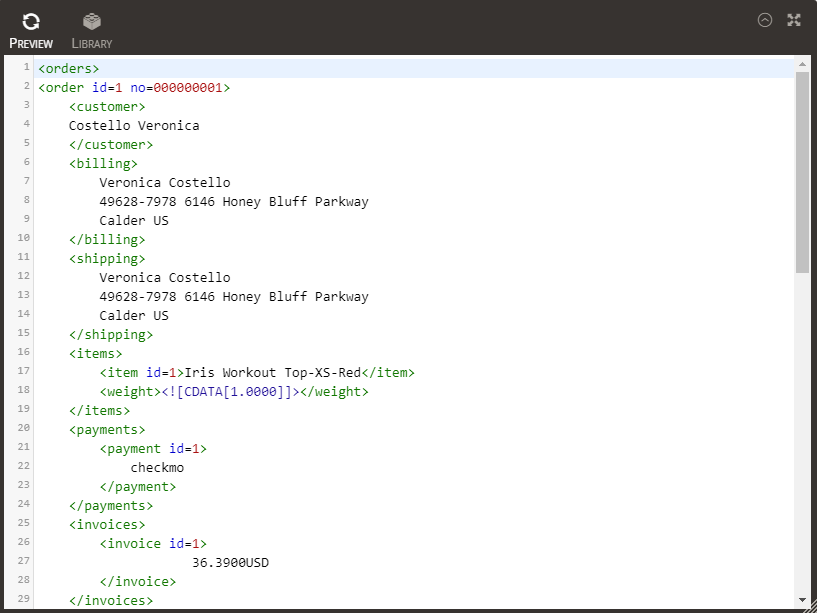Image resolution: width=817 pixels, height=613 pixels.
Task: Collapse panel with the circled chevron icon
Action: pyautogui.click(x=765, y=20)
